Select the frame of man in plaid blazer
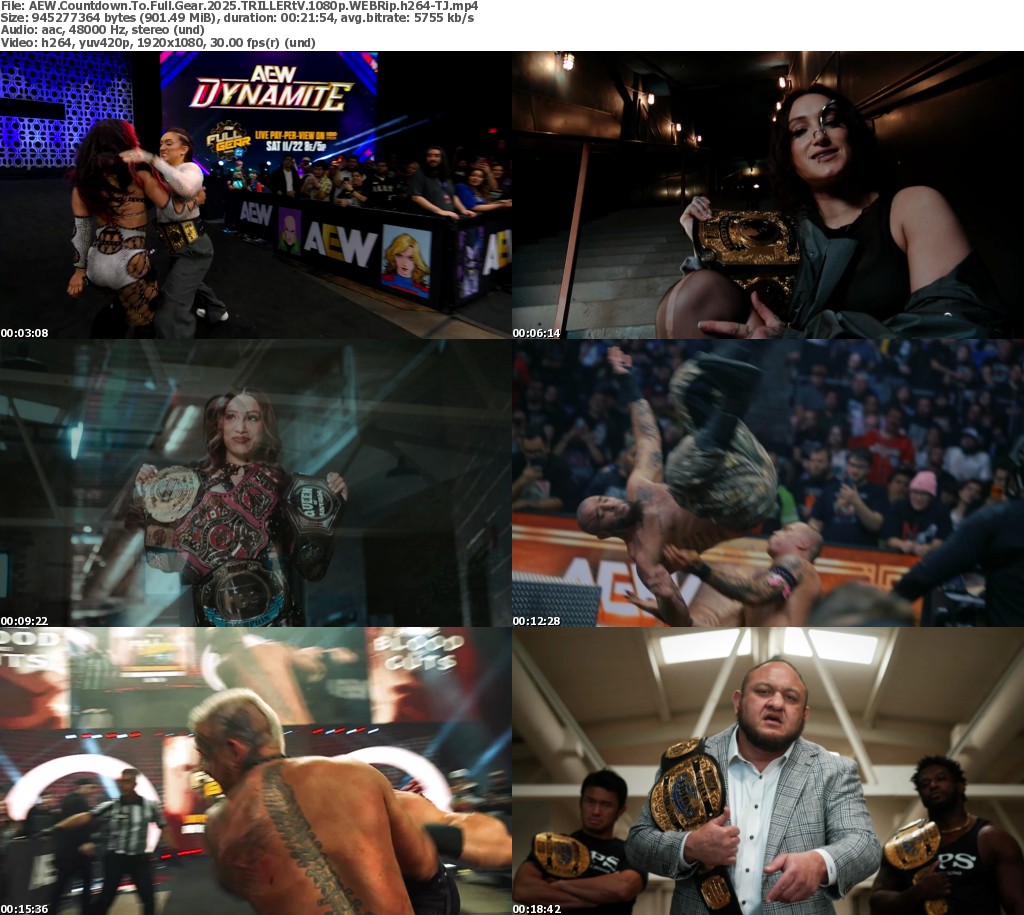The image size is (1024, 915). tap(768, 771)
